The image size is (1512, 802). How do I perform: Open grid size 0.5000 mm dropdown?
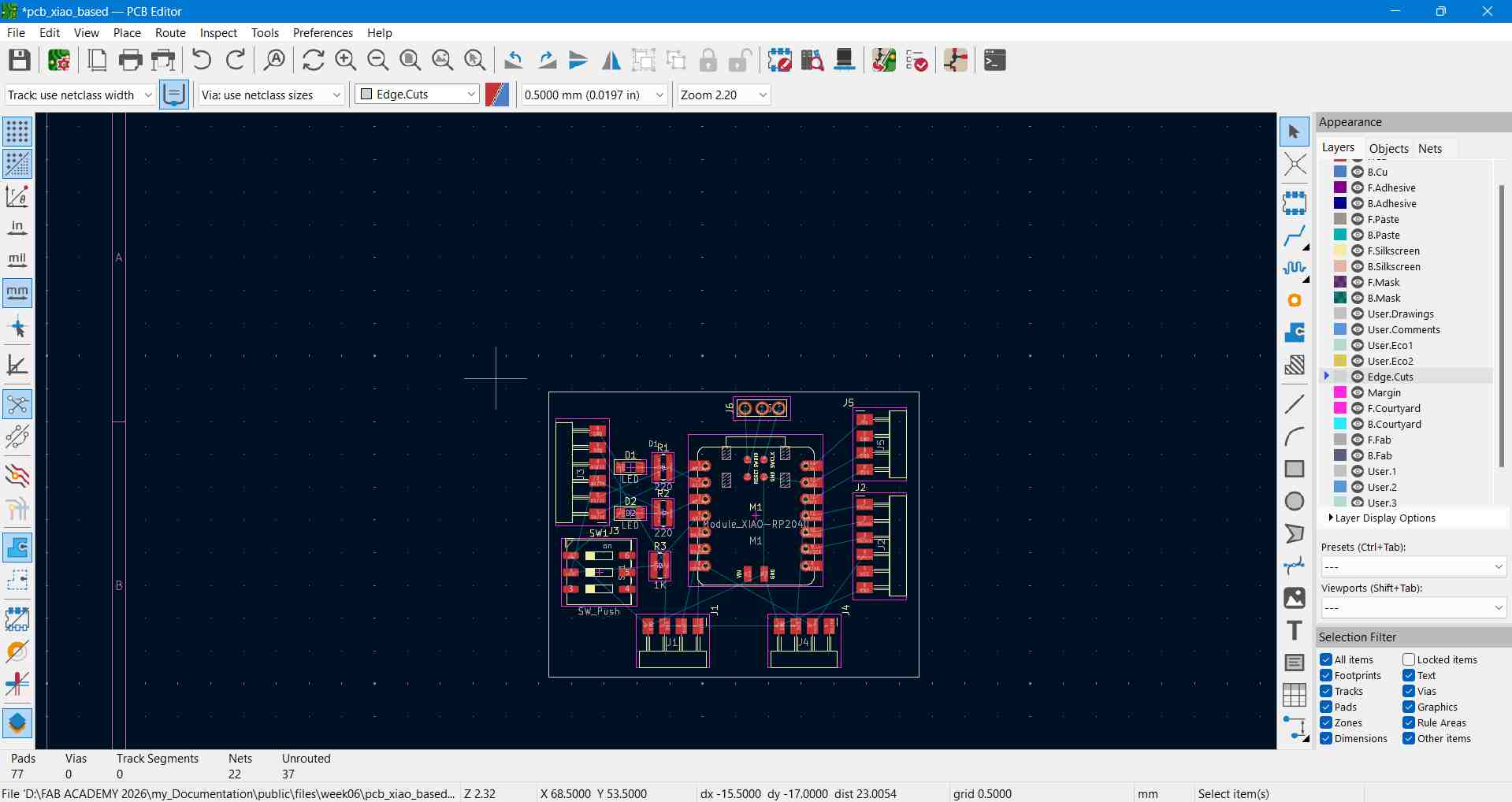(594, 95)
